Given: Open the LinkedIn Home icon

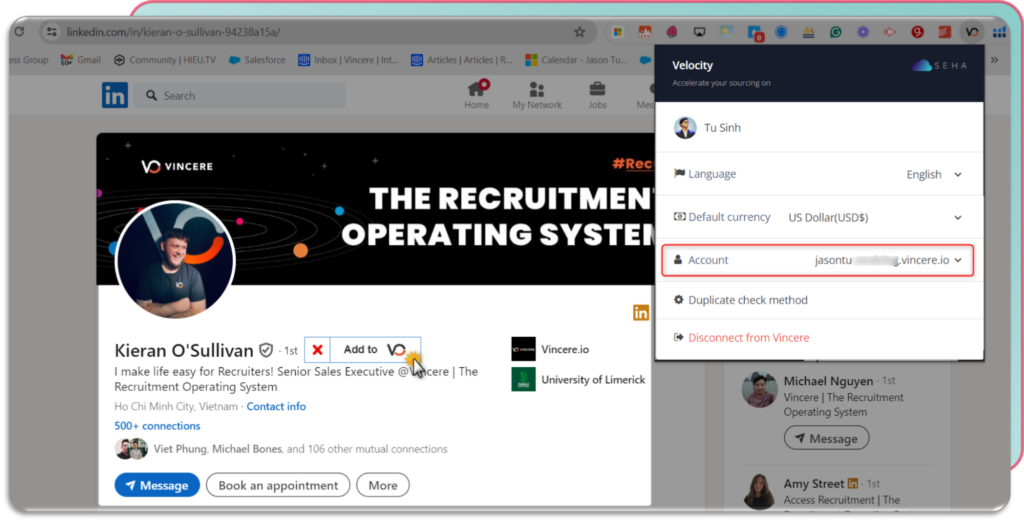Looking at the screenshot, I should click(476, 90).
